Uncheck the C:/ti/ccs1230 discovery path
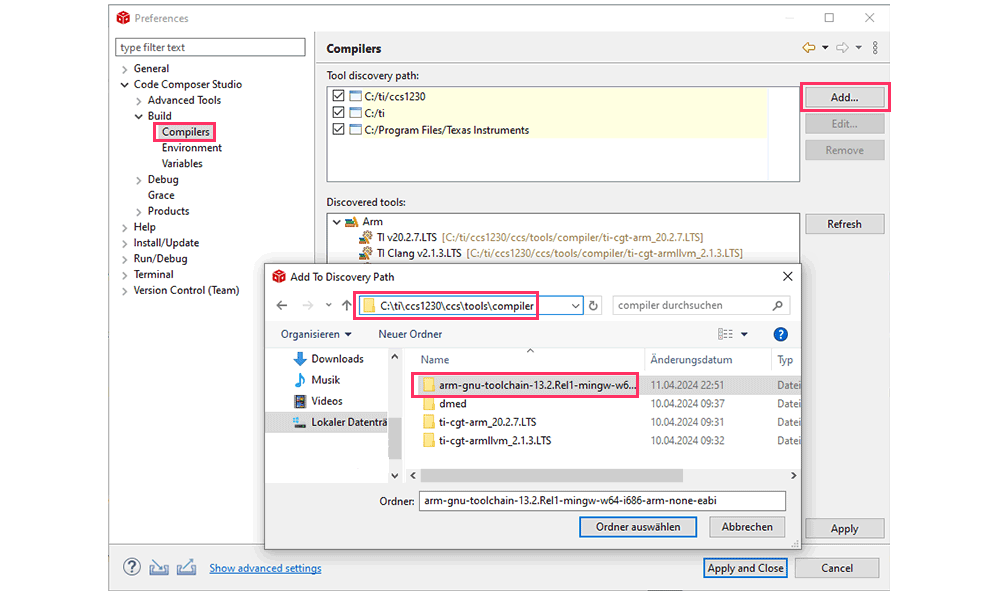This screenshot has width=1000, height=600. [x=338, y=96]
